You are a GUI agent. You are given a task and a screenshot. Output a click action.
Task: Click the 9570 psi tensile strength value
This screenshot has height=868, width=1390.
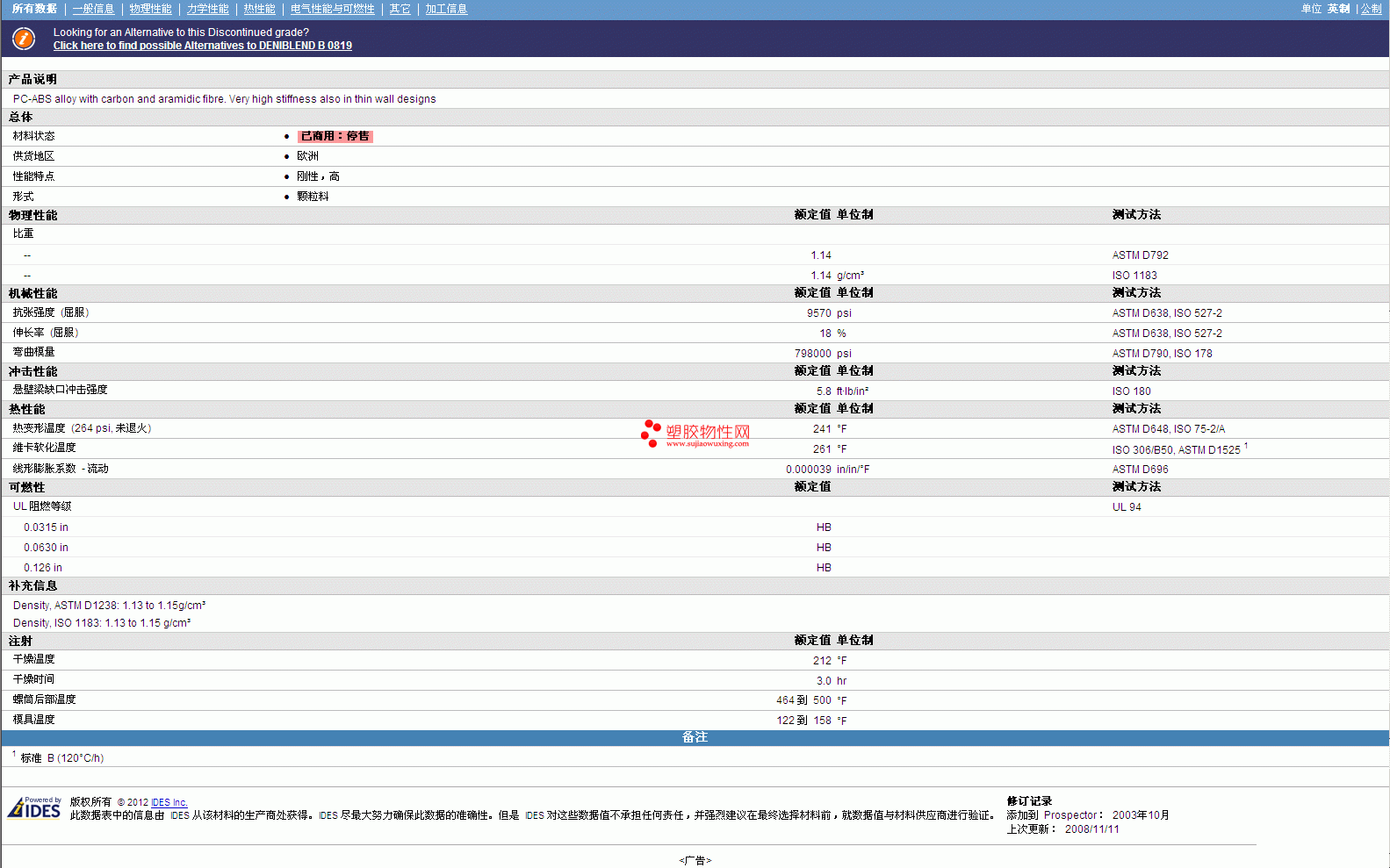829,313
